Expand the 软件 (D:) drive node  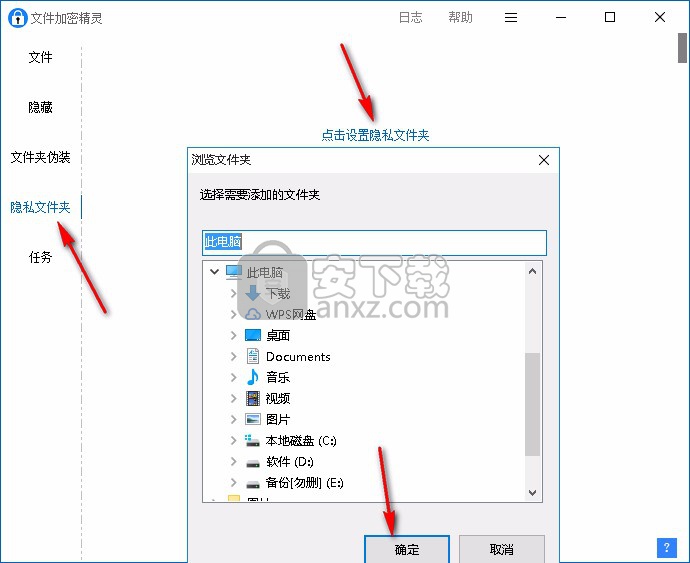click(x=234, y=461)
